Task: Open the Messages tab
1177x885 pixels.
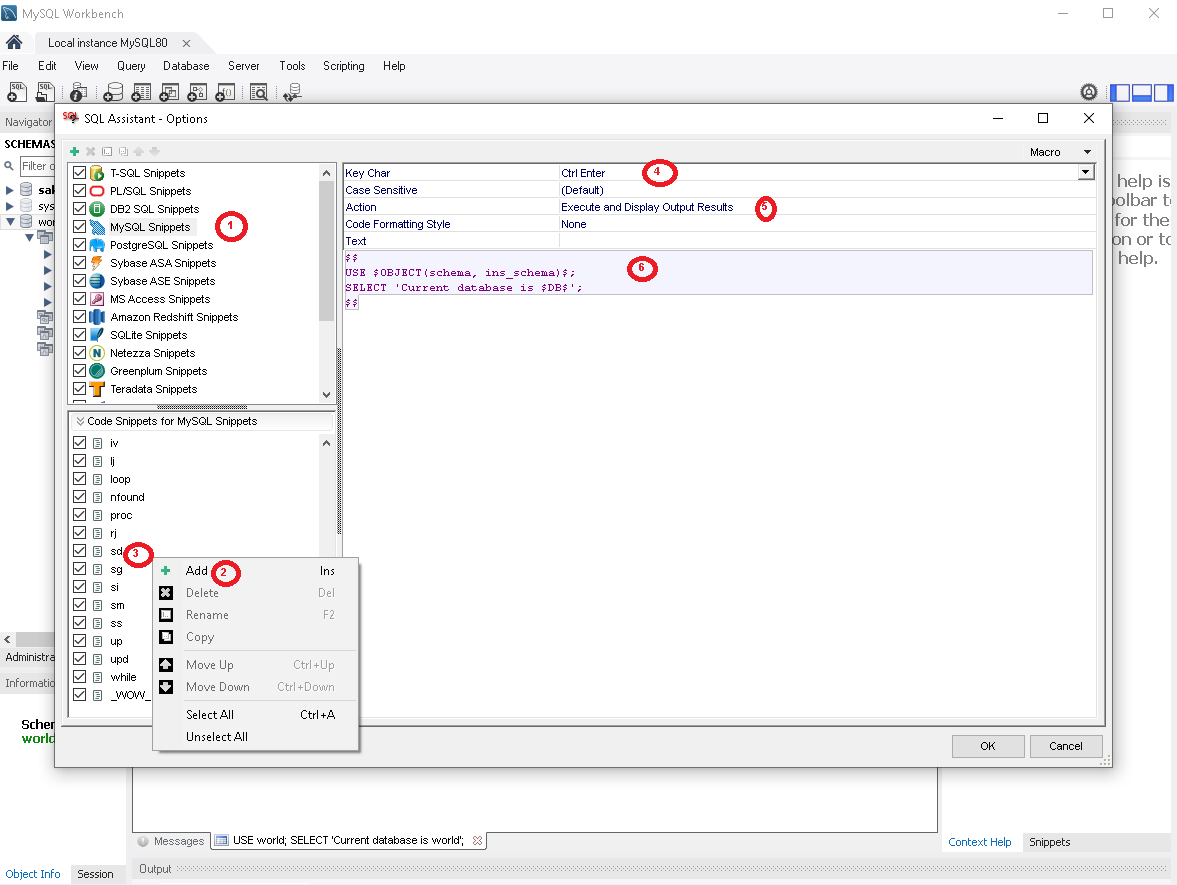Action: click(x=171, y=841)
